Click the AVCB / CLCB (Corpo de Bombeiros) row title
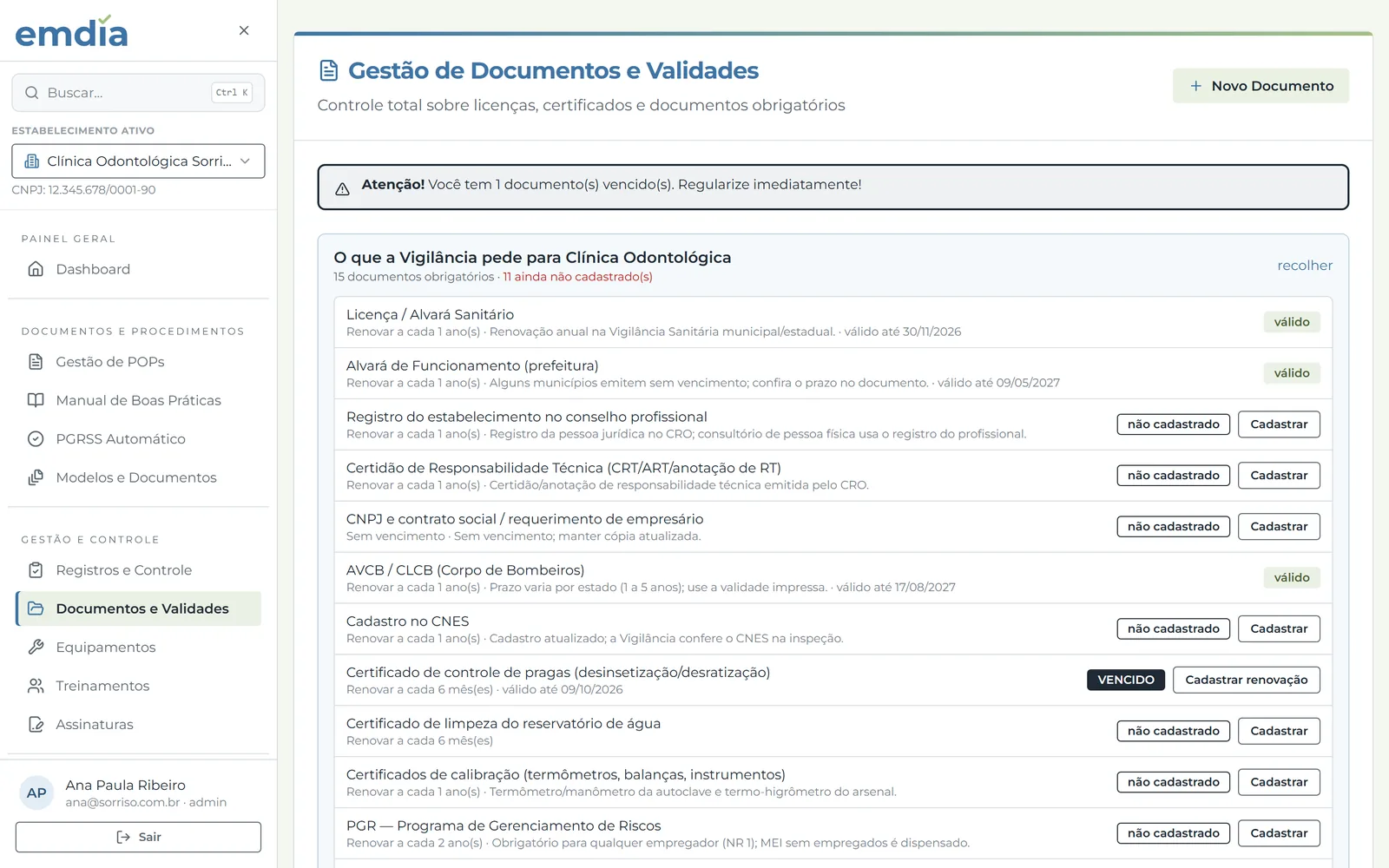 pyautogui.click(x=465, y=570)
